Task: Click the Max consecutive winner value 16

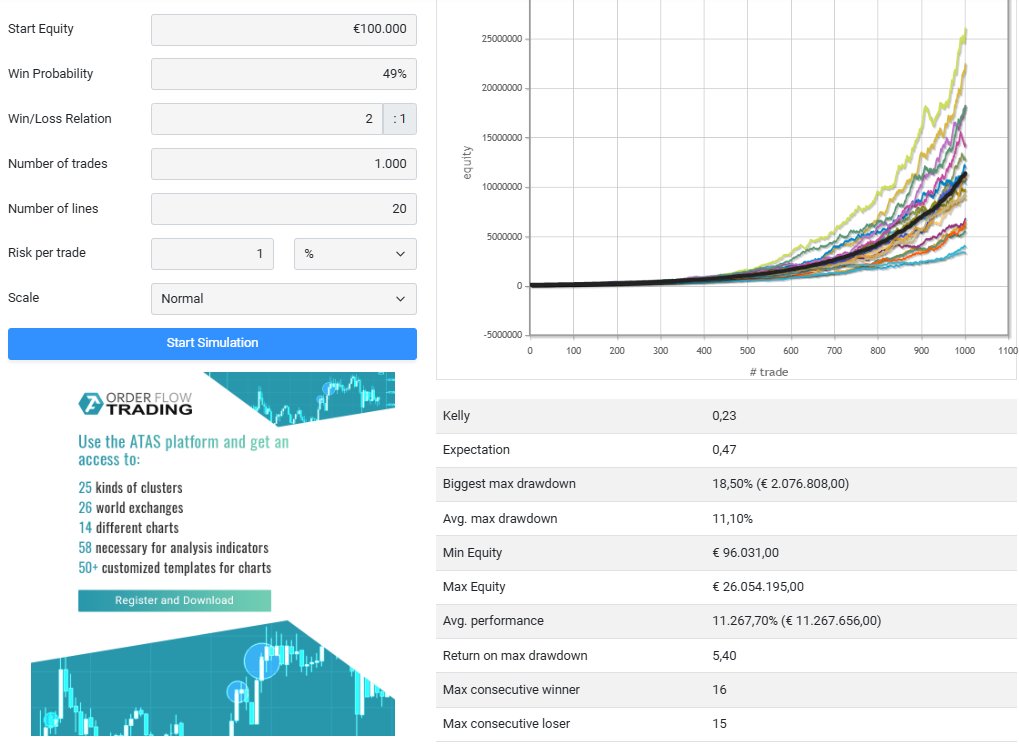Action: 719,690
